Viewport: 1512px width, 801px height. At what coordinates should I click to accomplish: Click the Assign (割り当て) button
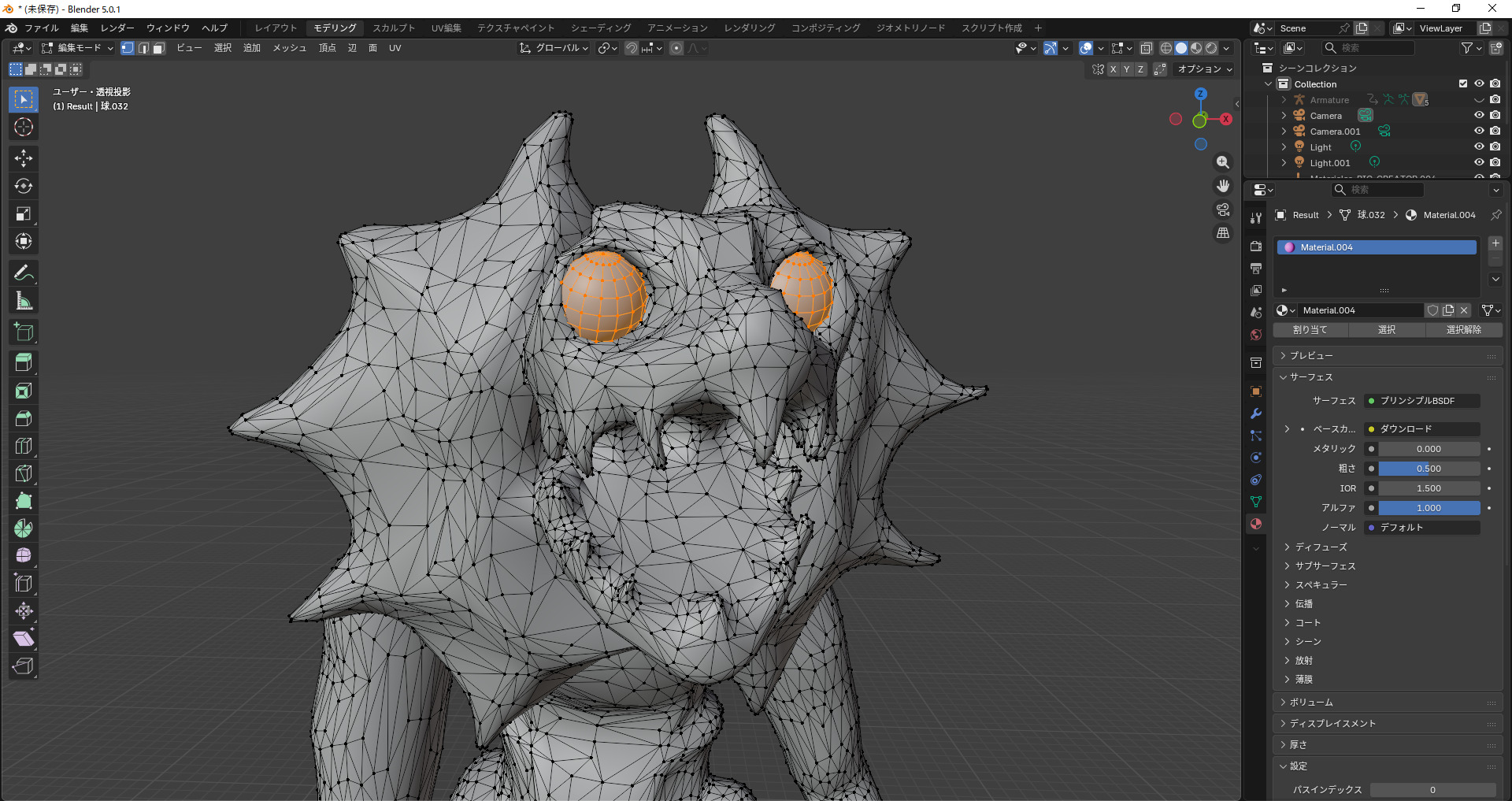click(1310, 330)
